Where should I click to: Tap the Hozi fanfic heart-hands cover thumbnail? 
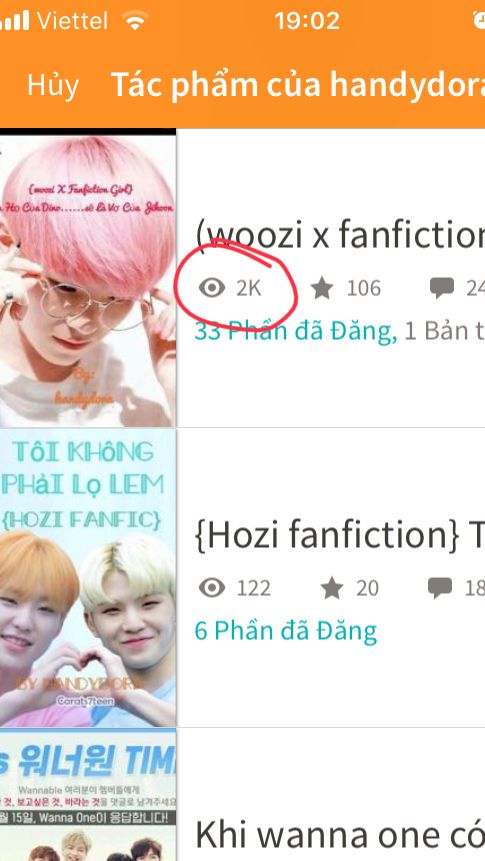88,578
